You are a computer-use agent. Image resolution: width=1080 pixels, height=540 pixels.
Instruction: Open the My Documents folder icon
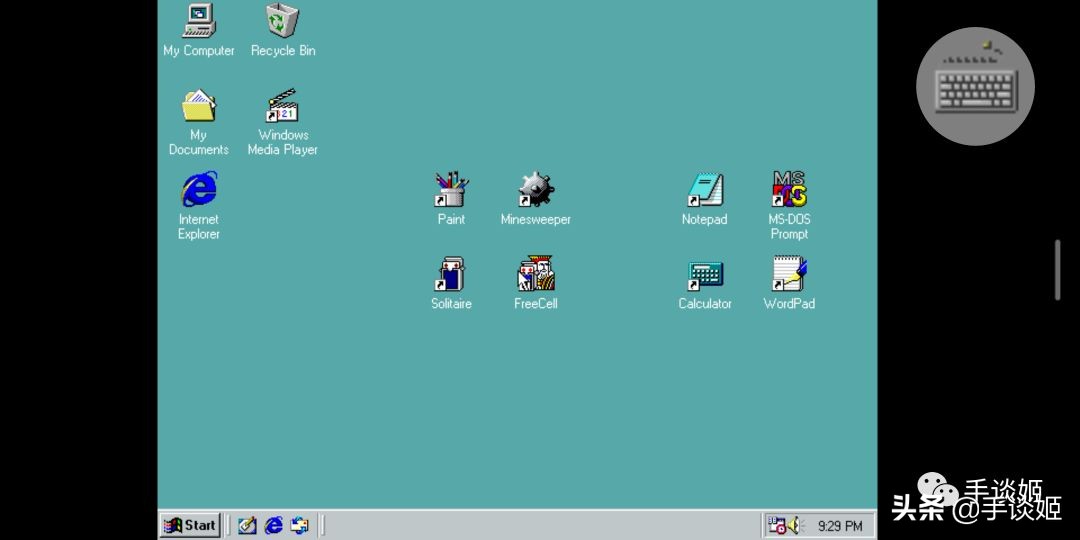(198, 107)
